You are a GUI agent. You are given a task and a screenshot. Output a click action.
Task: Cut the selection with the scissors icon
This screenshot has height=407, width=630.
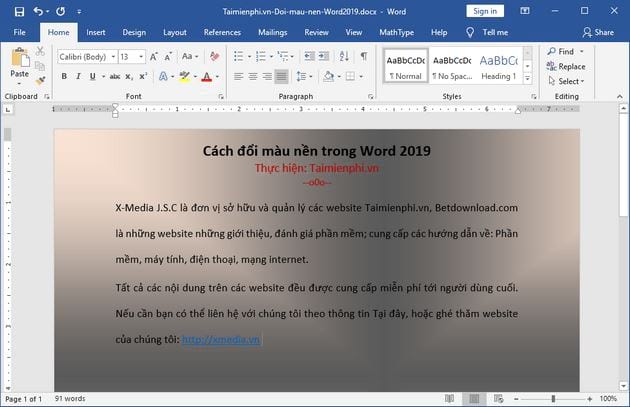click(x=40, y=51)
